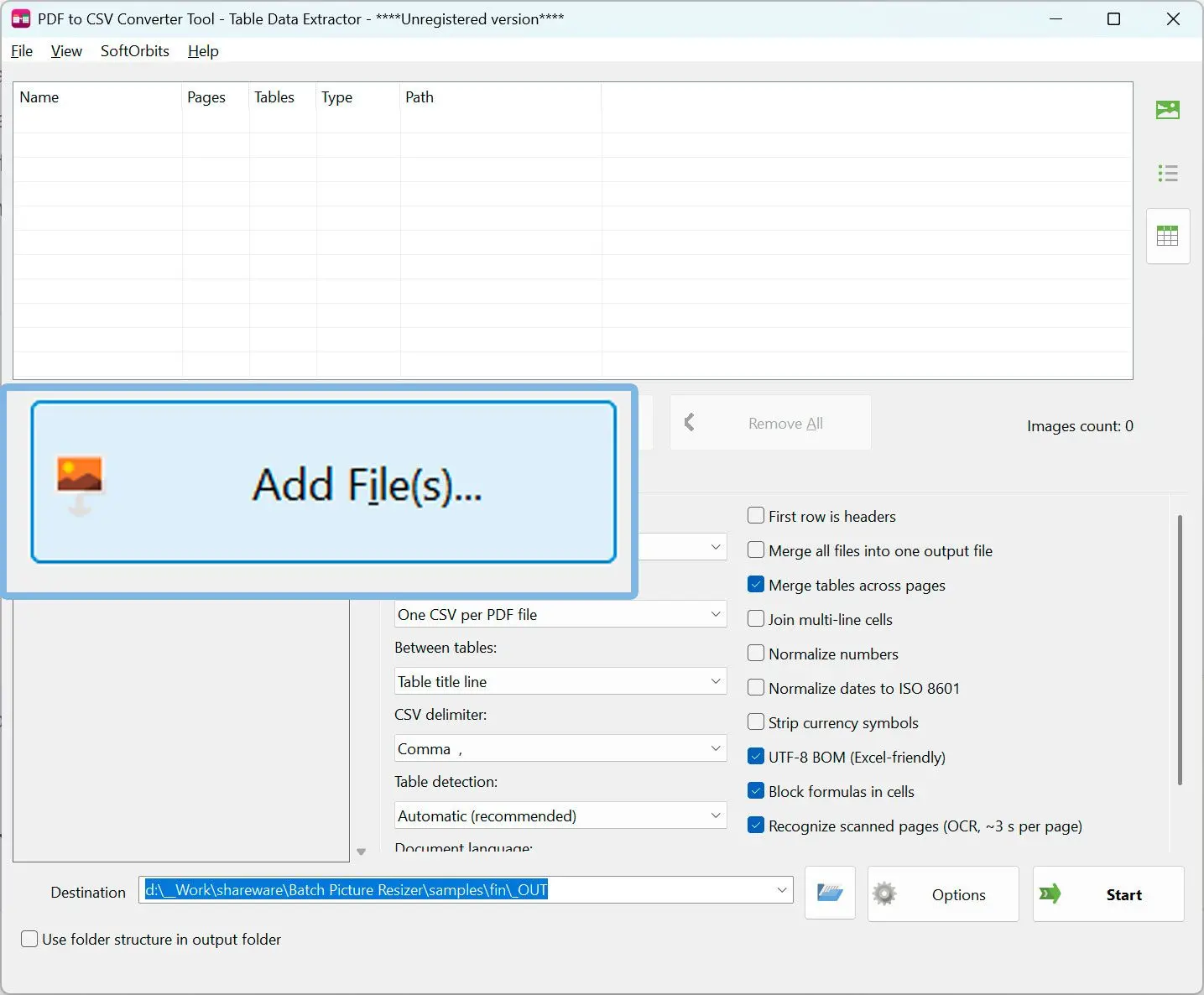Click the options panel vertical scrollbar
Viewport: 1204px width, 995px height.
coord(1180,650)
